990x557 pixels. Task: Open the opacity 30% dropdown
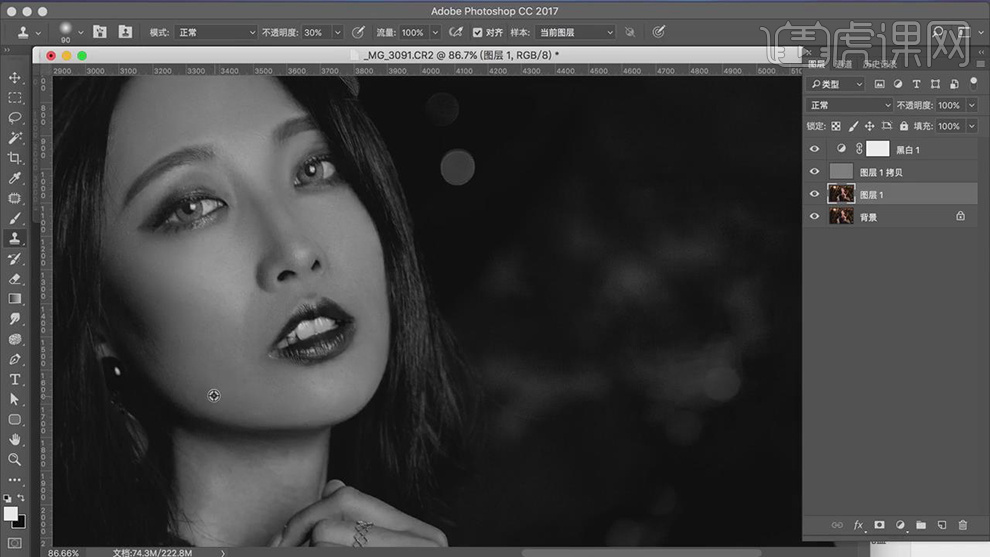337,32
